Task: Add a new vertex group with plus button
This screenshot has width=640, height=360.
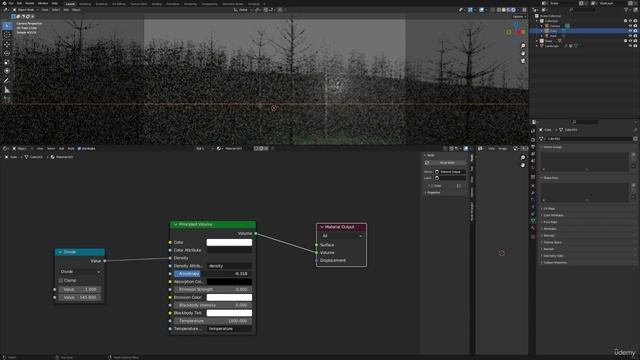Action: [633, 155]
